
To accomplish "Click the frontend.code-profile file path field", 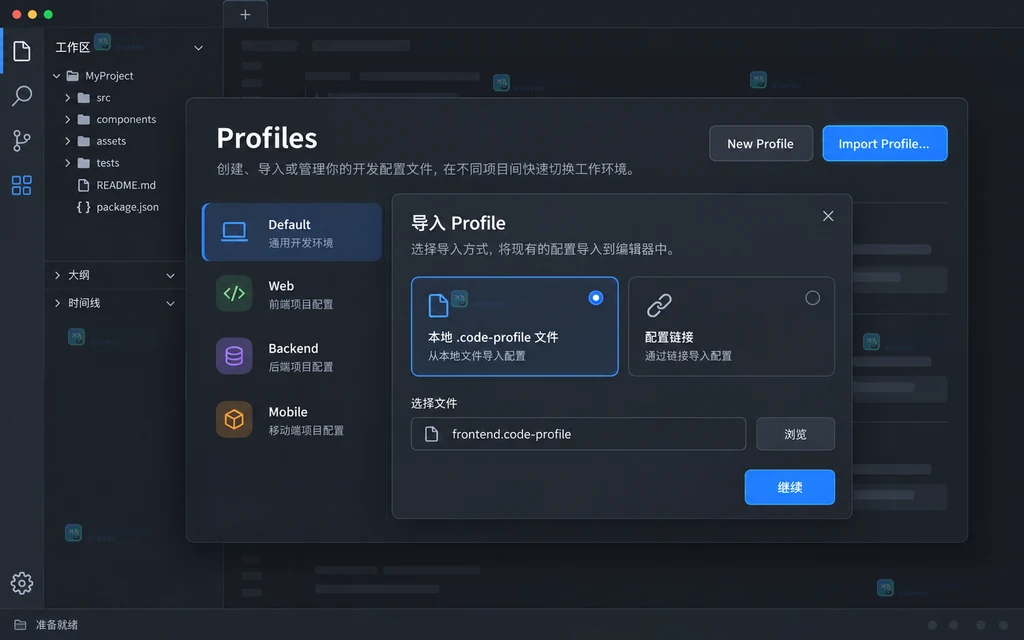I will coord(578,434).
